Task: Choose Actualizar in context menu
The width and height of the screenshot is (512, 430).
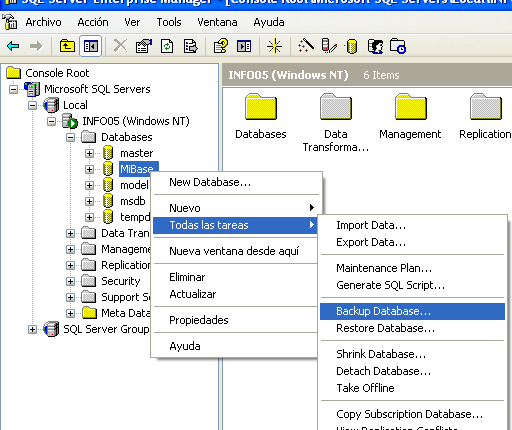Action: tap(236, 294)
